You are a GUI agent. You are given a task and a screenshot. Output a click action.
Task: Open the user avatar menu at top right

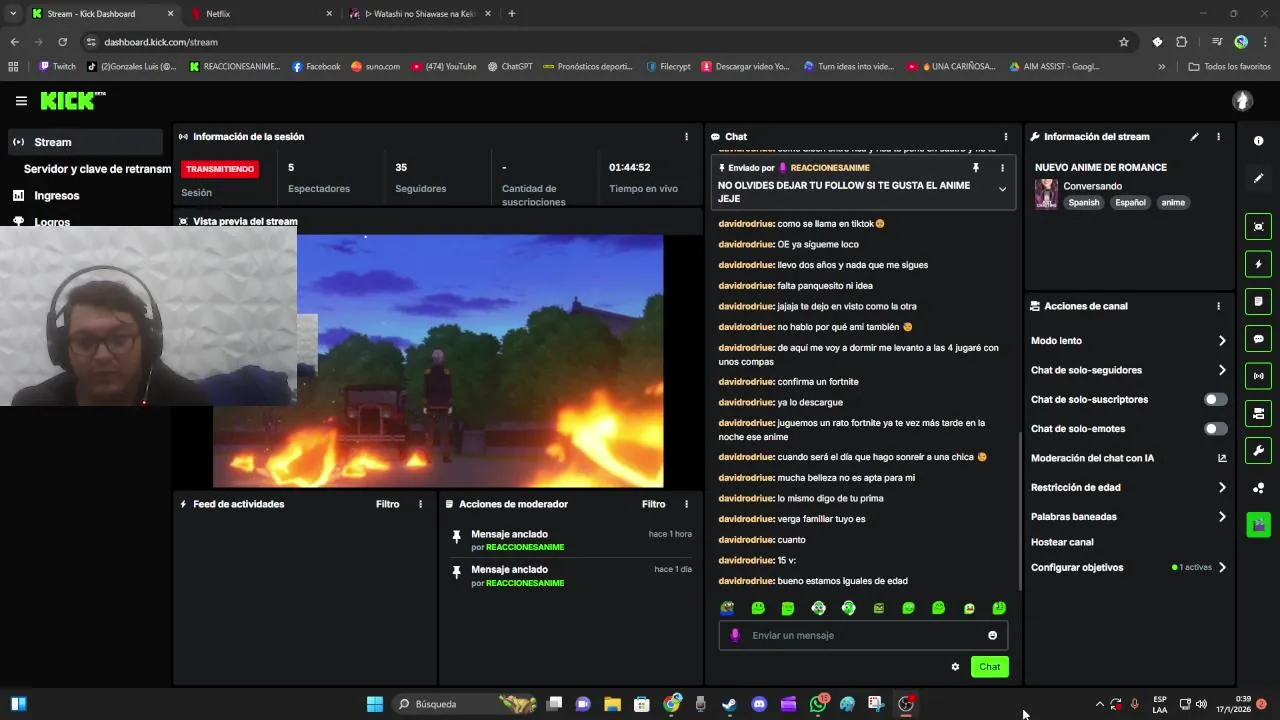[1242, 100]
